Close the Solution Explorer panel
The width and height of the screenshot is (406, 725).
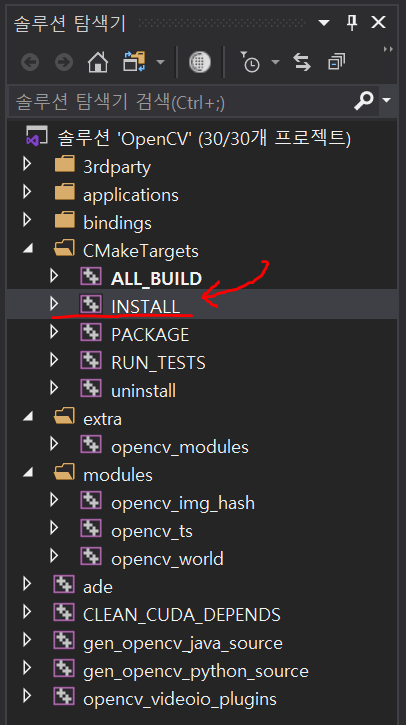point(379,22)
